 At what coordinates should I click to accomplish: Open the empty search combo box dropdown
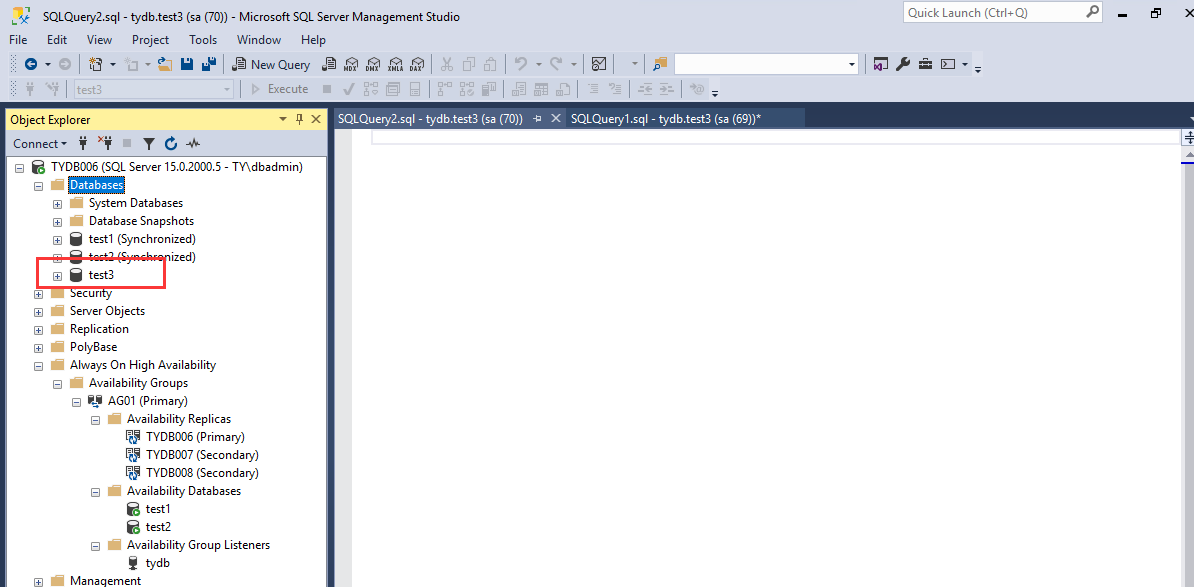(x=852, y=65)
